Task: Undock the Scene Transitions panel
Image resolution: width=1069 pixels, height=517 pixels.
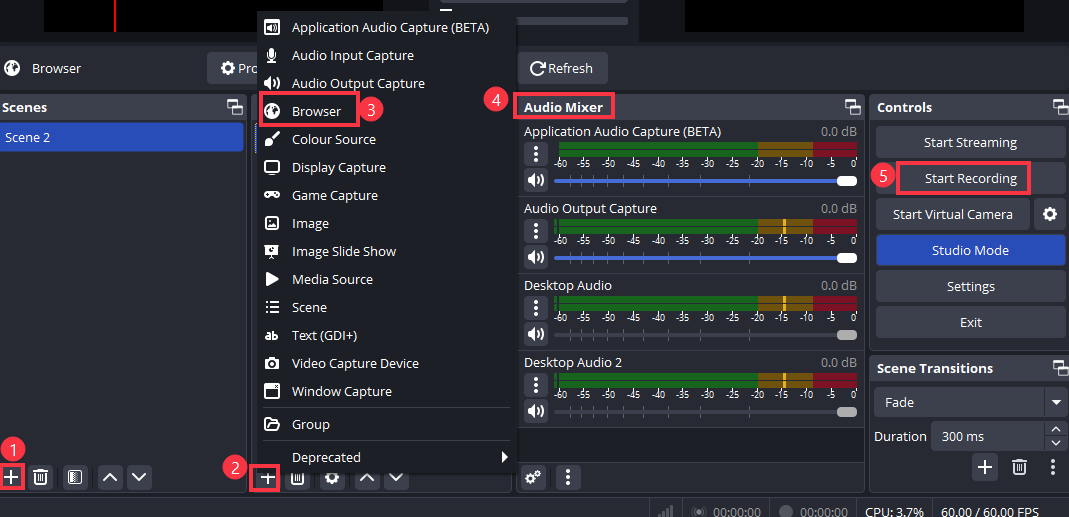Action: click(1060, 368)
